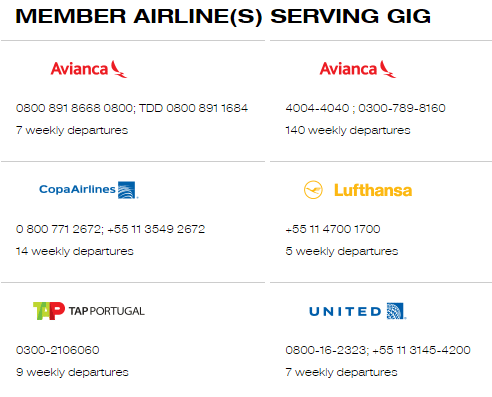Click Avianca phone 4004-4040 text
This screenshot has height=397, width=492.
click(317, 108)
